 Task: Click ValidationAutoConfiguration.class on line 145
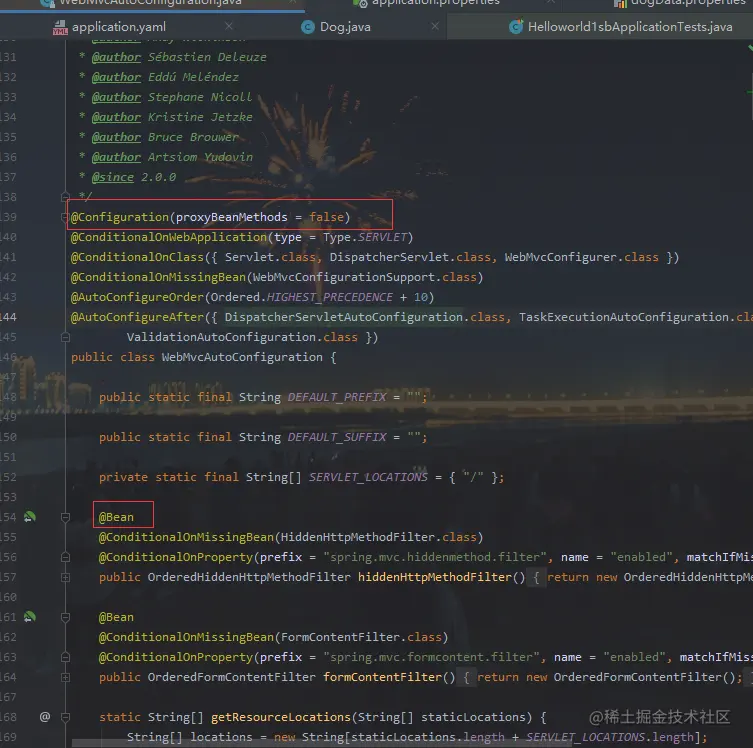pos(242,338)
